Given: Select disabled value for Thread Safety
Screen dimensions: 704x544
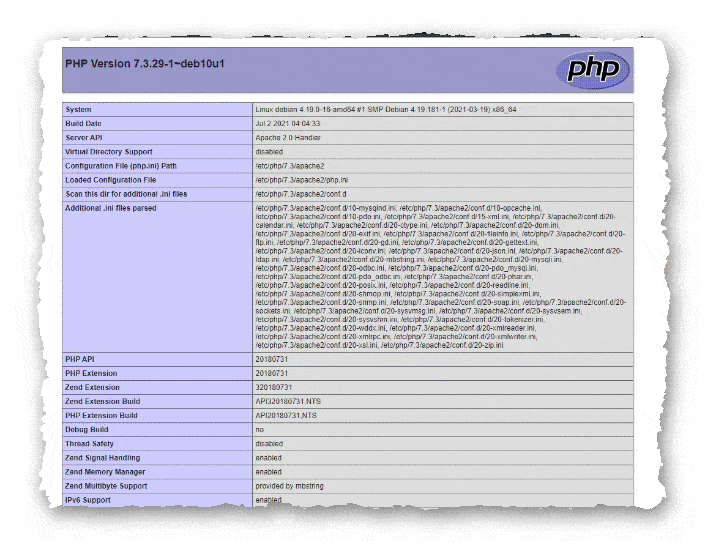Looking at the screenshot, I should pyautogui.click(x=269, y=444).
